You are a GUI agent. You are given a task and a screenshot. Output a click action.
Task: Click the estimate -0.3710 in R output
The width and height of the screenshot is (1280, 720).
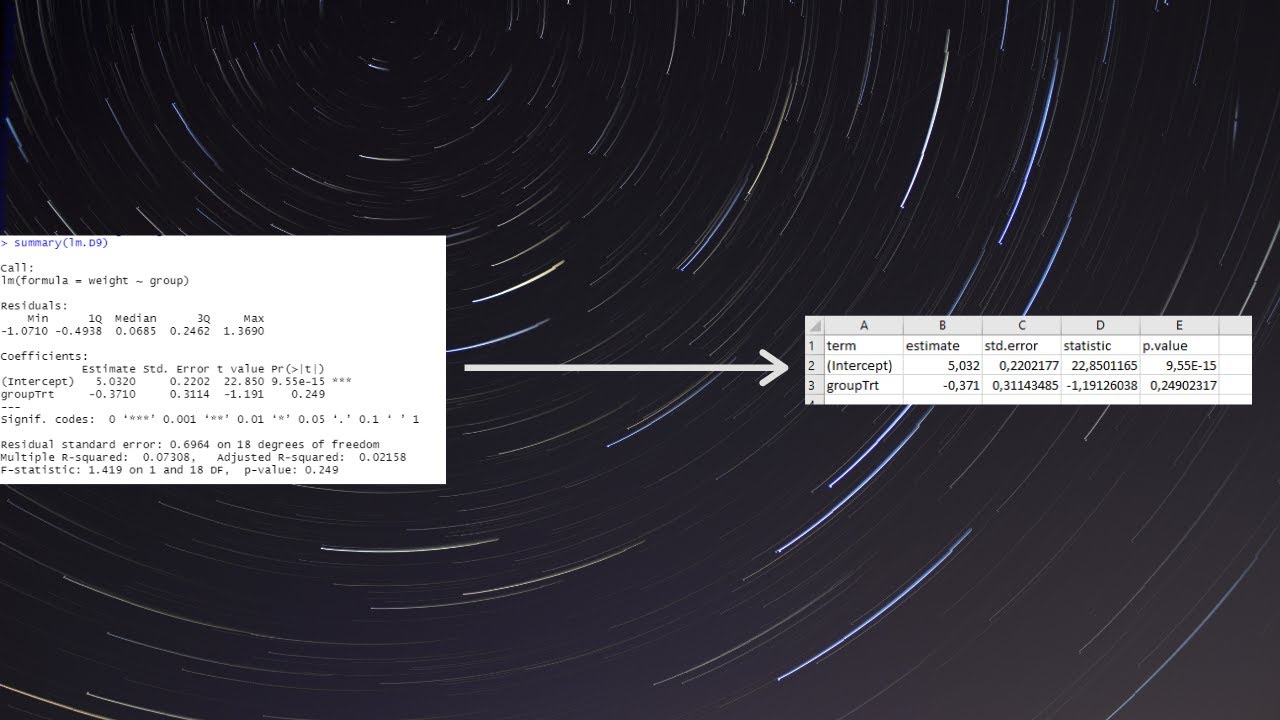pos(113,394)
